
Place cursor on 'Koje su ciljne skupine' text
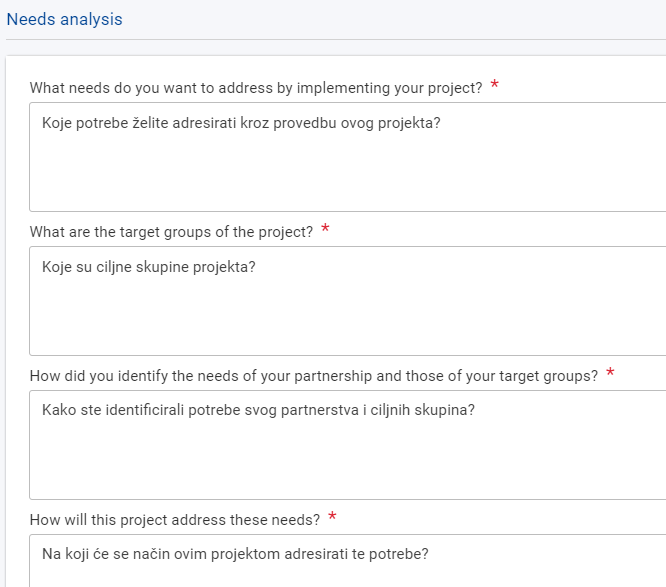click(112, 268)
